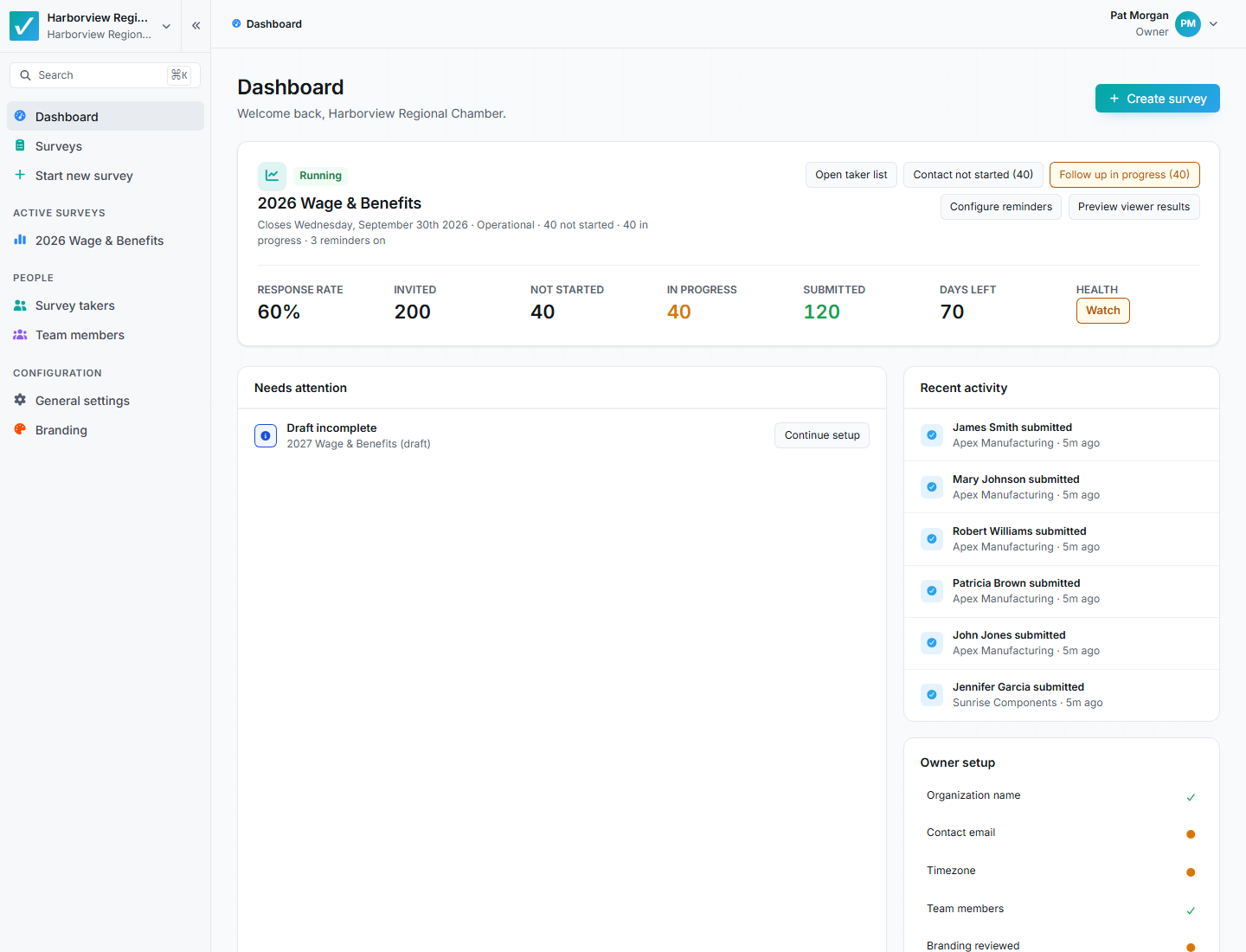Click the Surveys clipboard icon
Viewport: 1246px width, 952px height.
coord(20,145)
